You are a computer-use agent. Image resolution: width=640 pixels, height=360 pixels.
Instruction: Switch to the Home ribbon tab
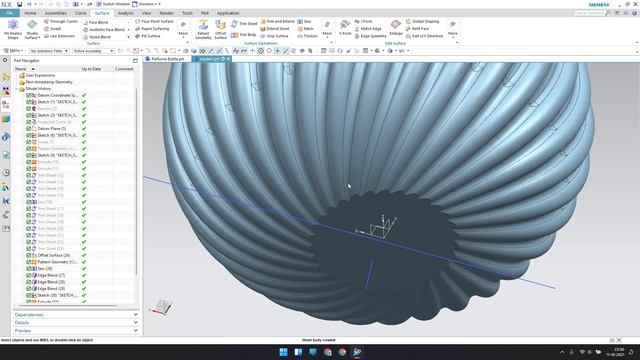[x=30, y=13]
